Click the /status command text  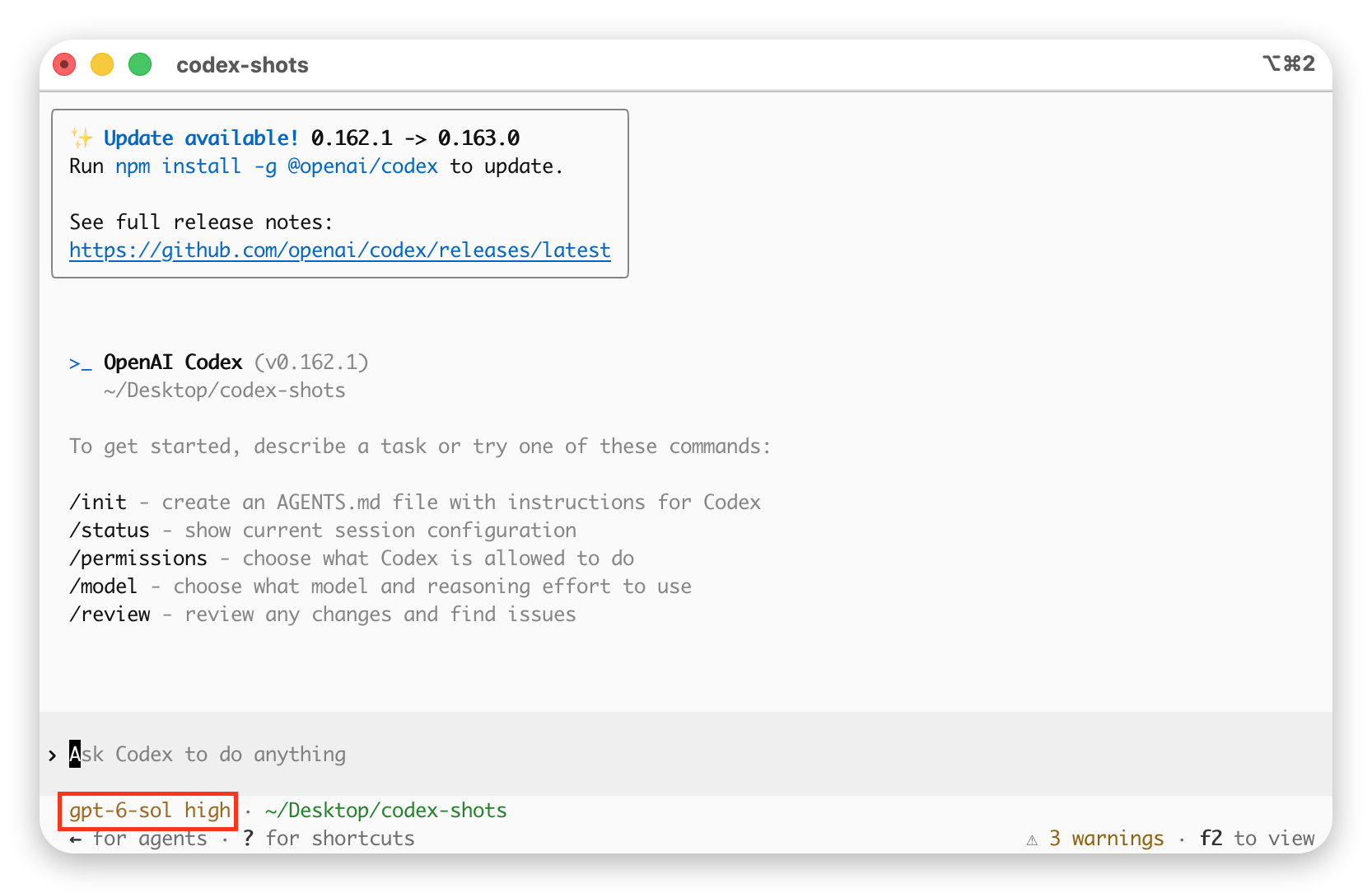tap(110, 531)
